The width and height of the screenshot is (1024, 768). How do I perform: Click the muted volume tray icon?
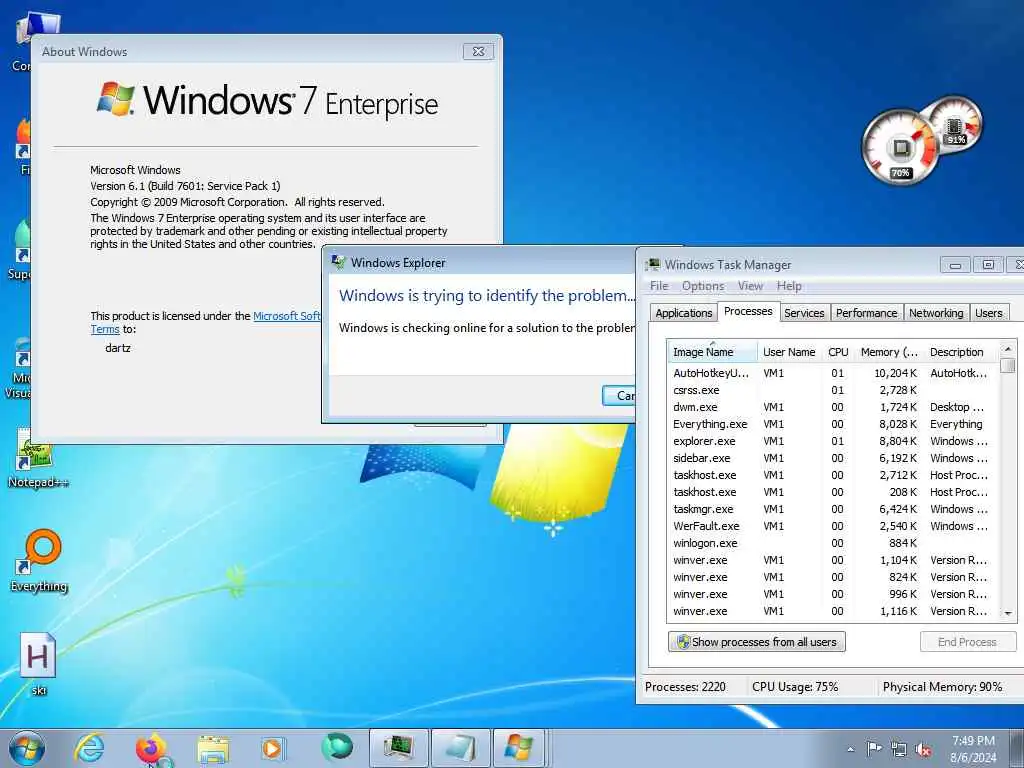923,749
